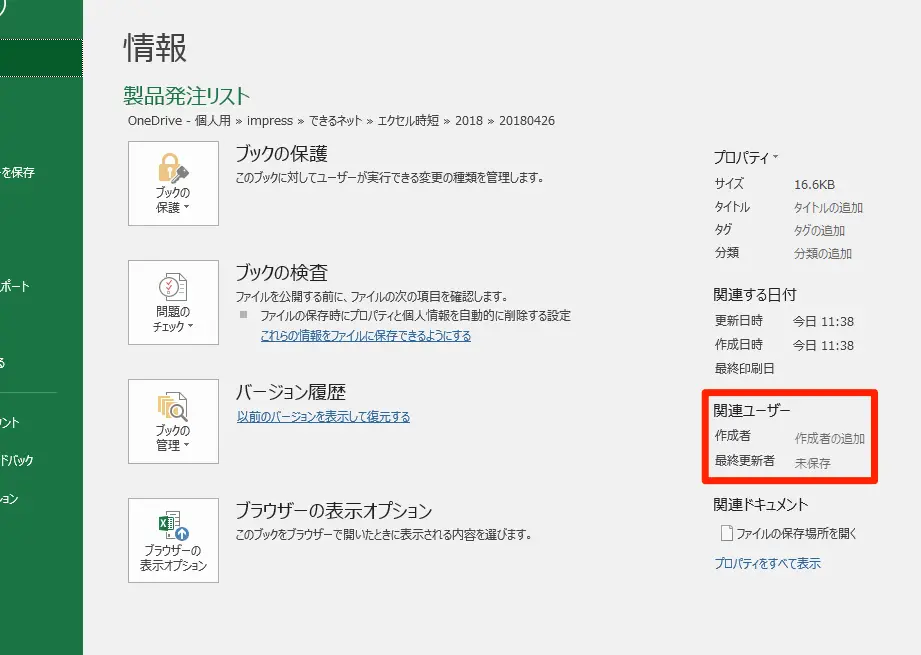This screenshot has height=655, width=921.
Task: Click the タイトルの追加 field
Action: point(828,208)
